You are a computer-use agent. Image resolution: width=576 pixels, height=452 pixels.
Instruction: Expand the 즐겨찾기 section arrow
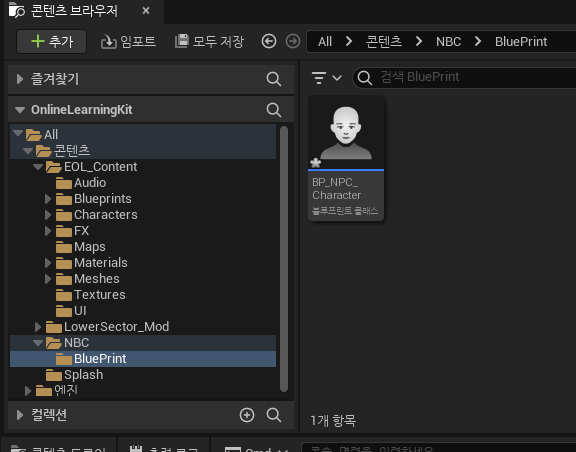(20, 79)
